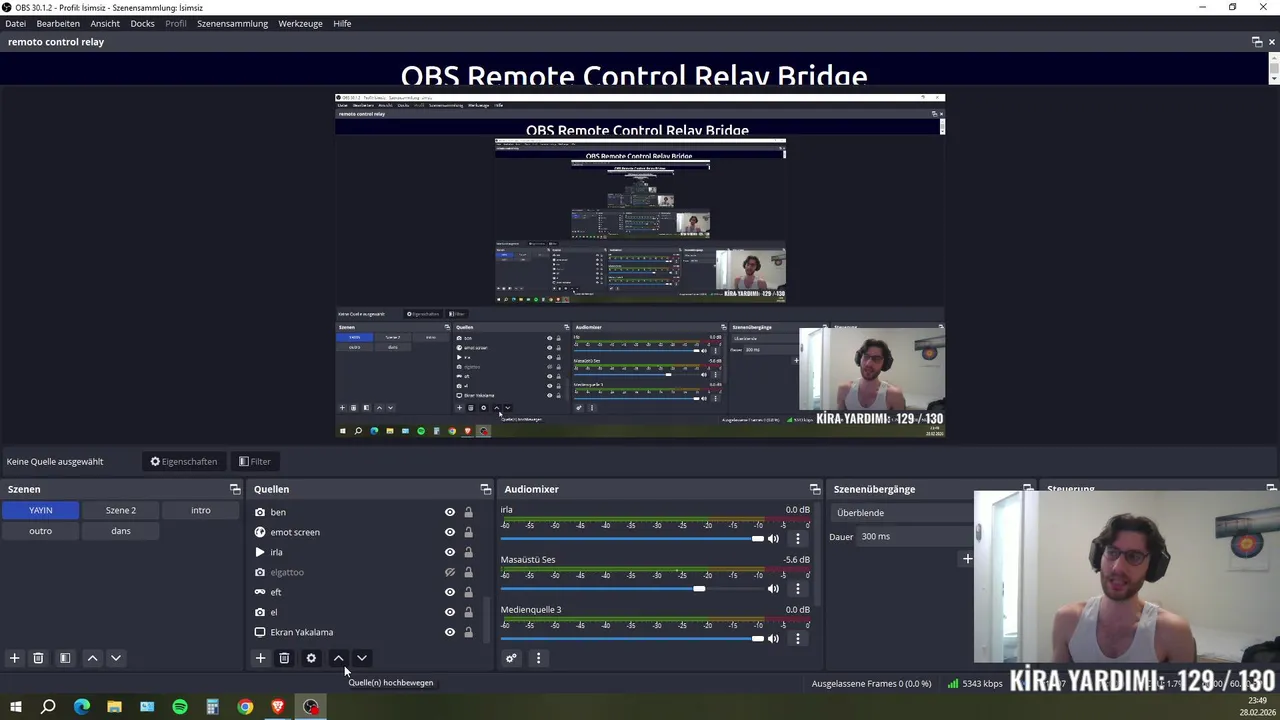This screenshot has width=1280, height=720.
Task: Switch to the Szene 2 scene
Action: (121, 510)
